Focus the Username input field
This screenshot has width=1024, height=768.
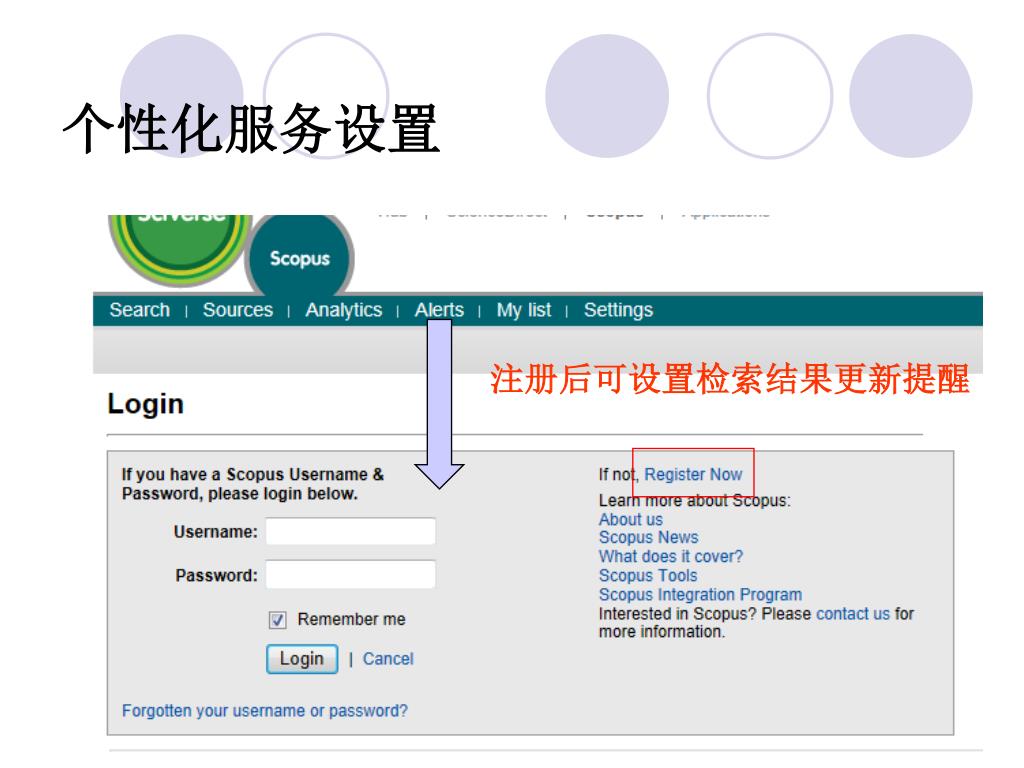click(x=351, y=532)
